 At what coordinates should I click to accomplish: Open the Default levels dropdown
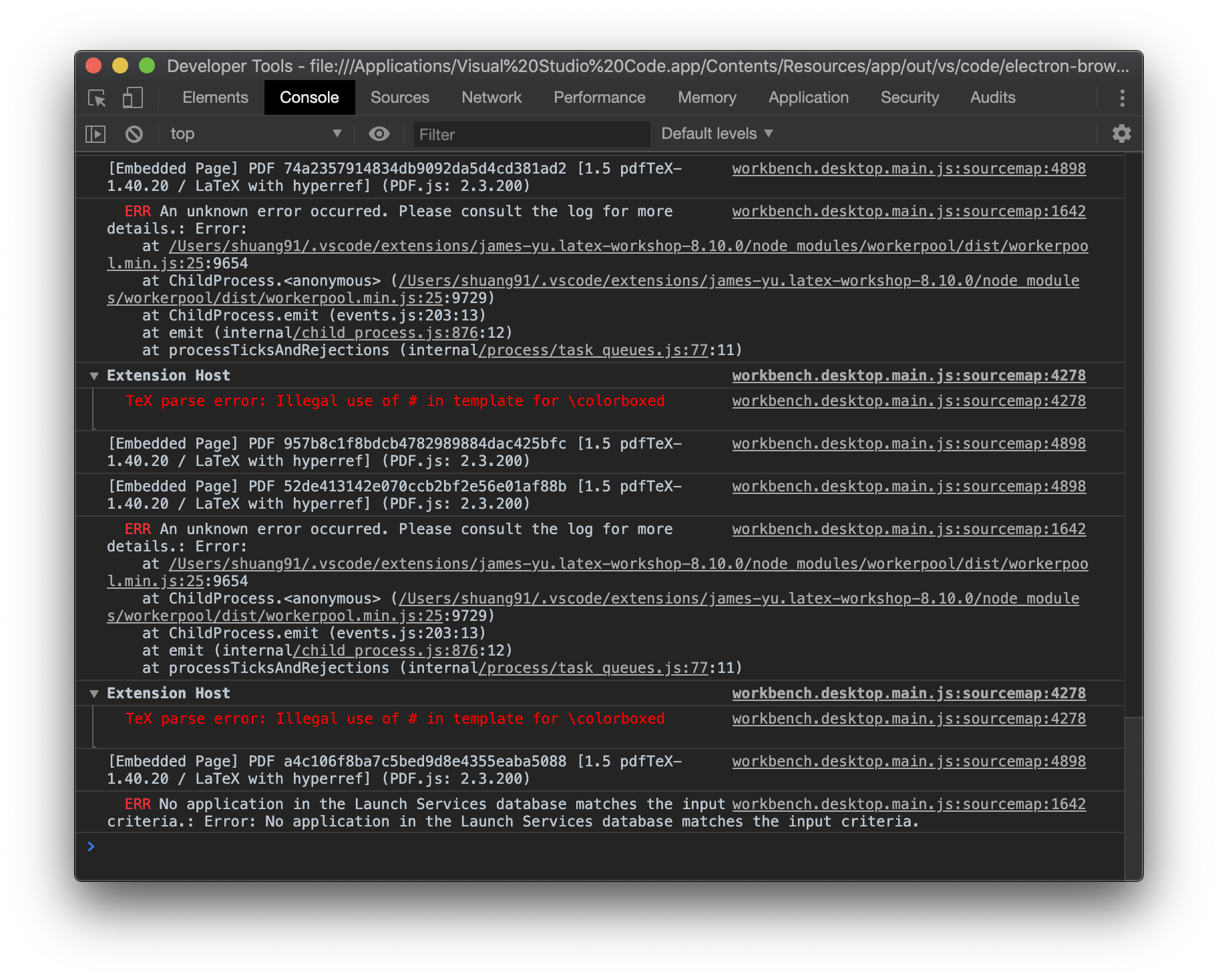[x=715, y=134]
